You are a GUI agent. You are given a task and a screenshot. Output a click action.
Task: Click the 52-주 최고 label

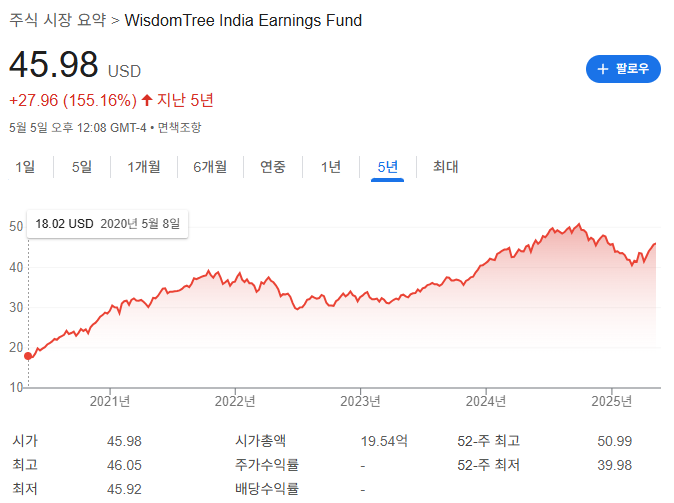(489, 441)
